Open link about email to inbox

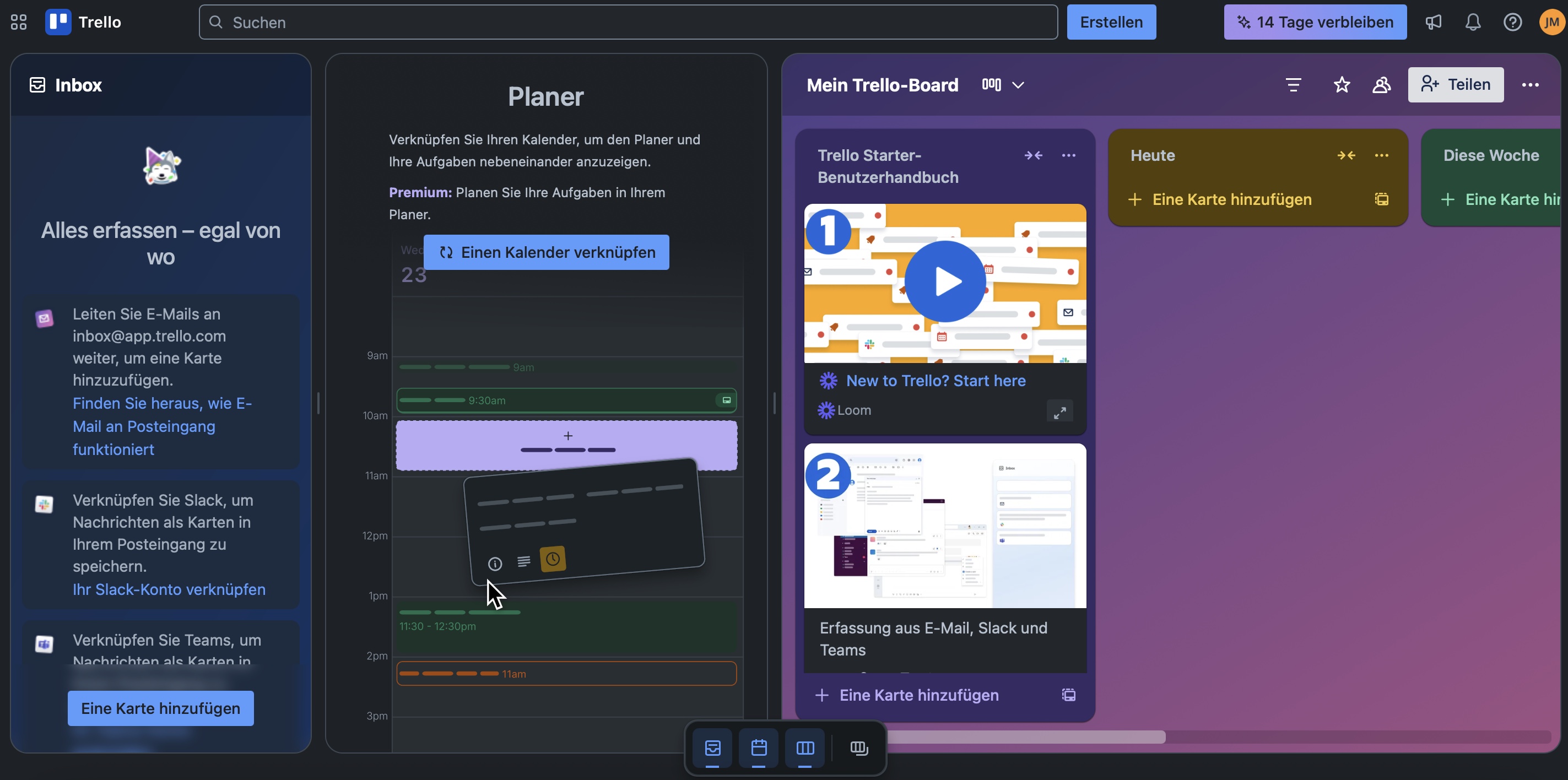click(x=162, y=426)
